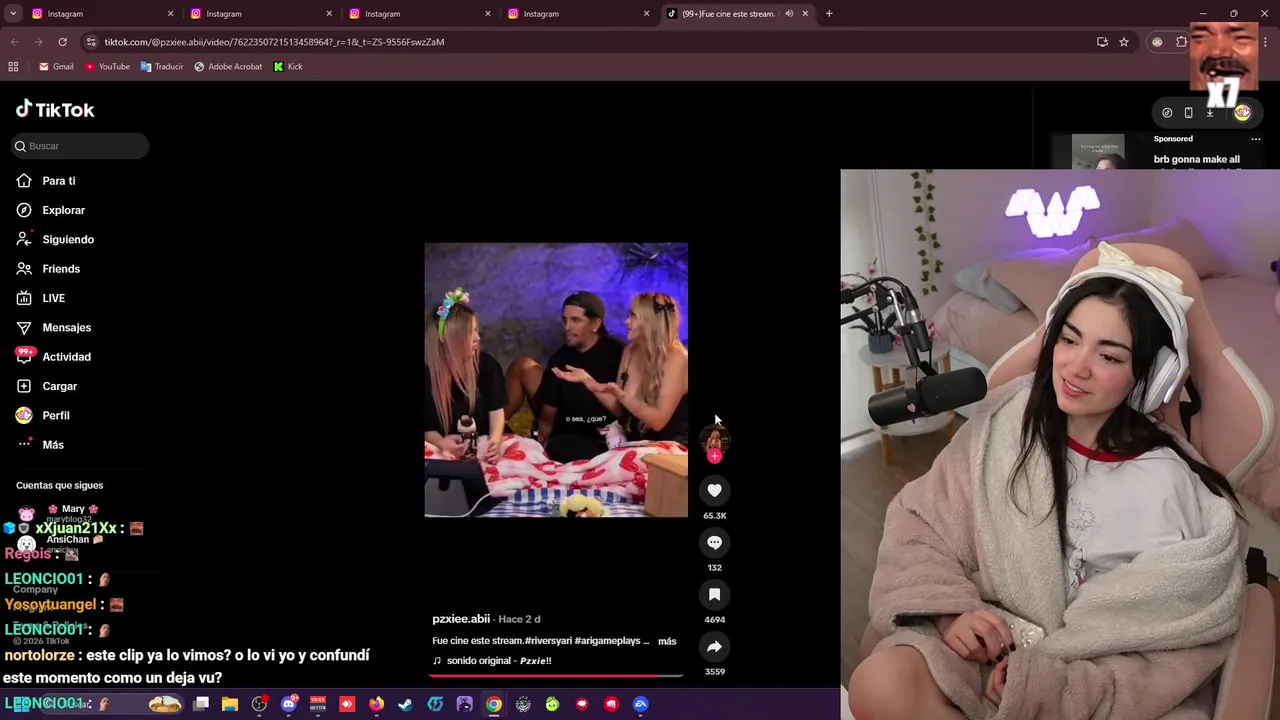Click the install app icon in address bar
Screen dimensions: 1280x720
click(x=1102, y=42)
